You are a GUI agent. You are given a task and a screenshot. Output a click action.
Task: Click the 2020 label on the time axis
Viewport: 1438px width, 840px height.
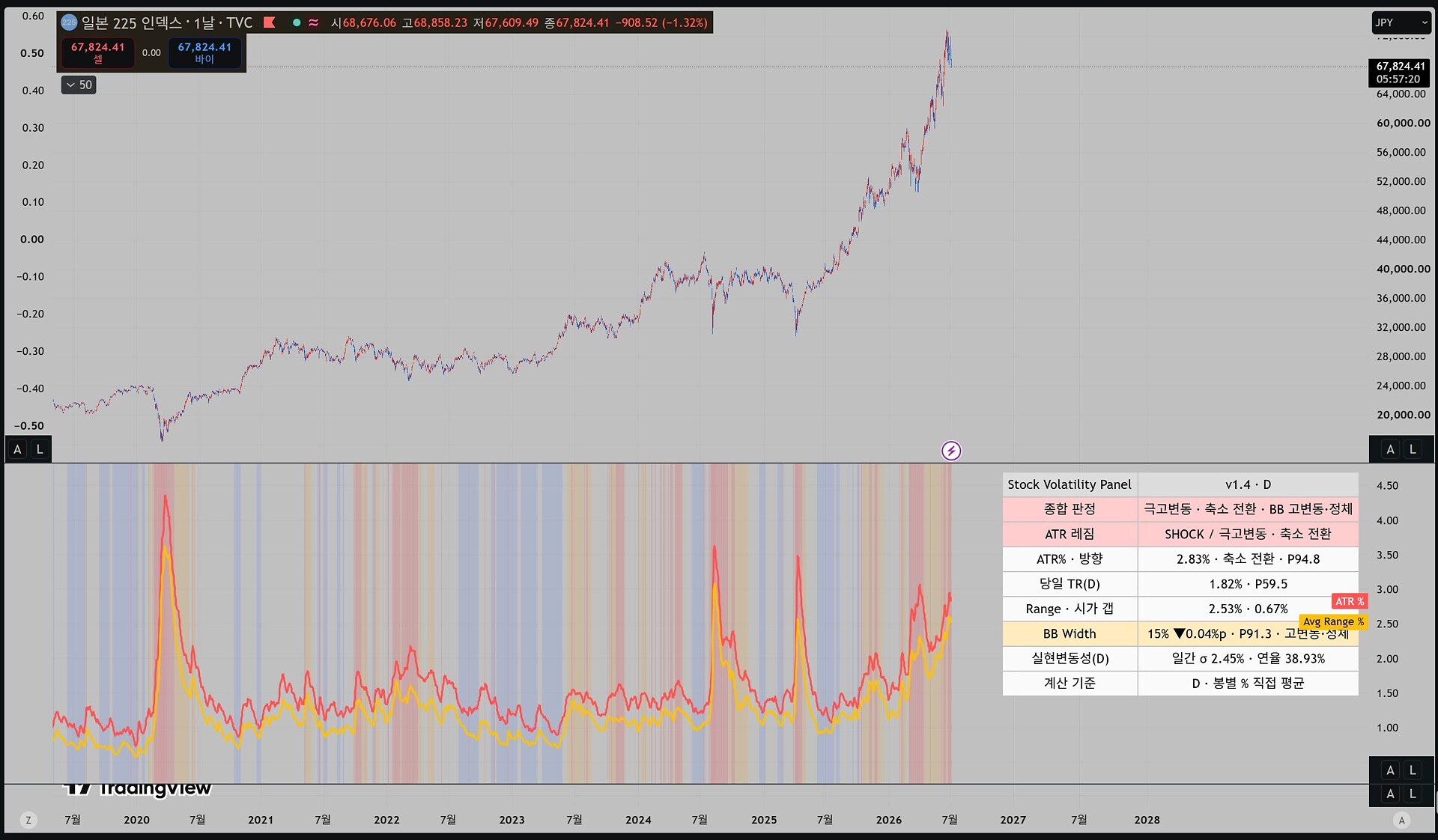pos(136,820)
